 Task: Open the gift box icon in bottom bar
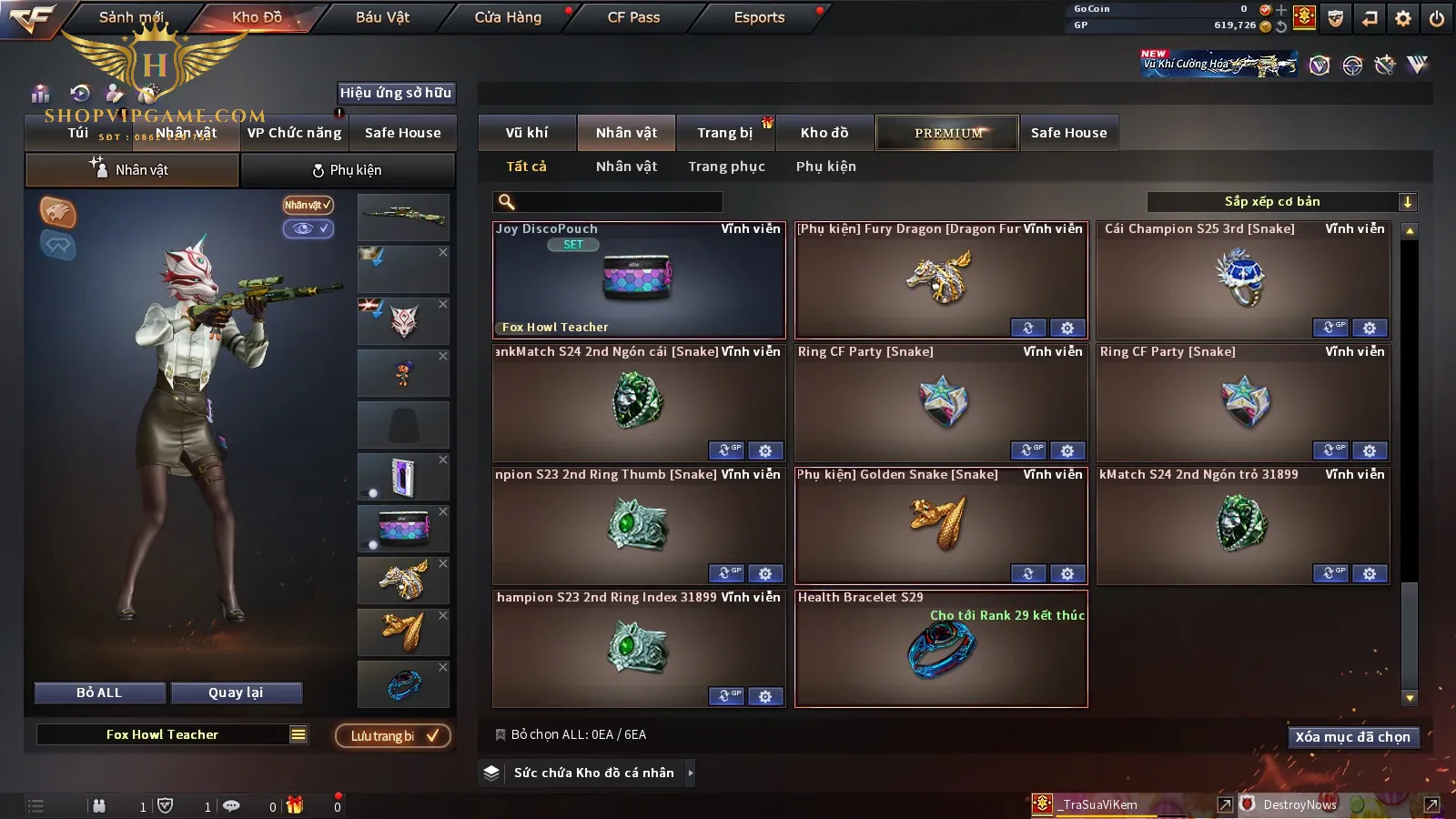click(295, 804)
